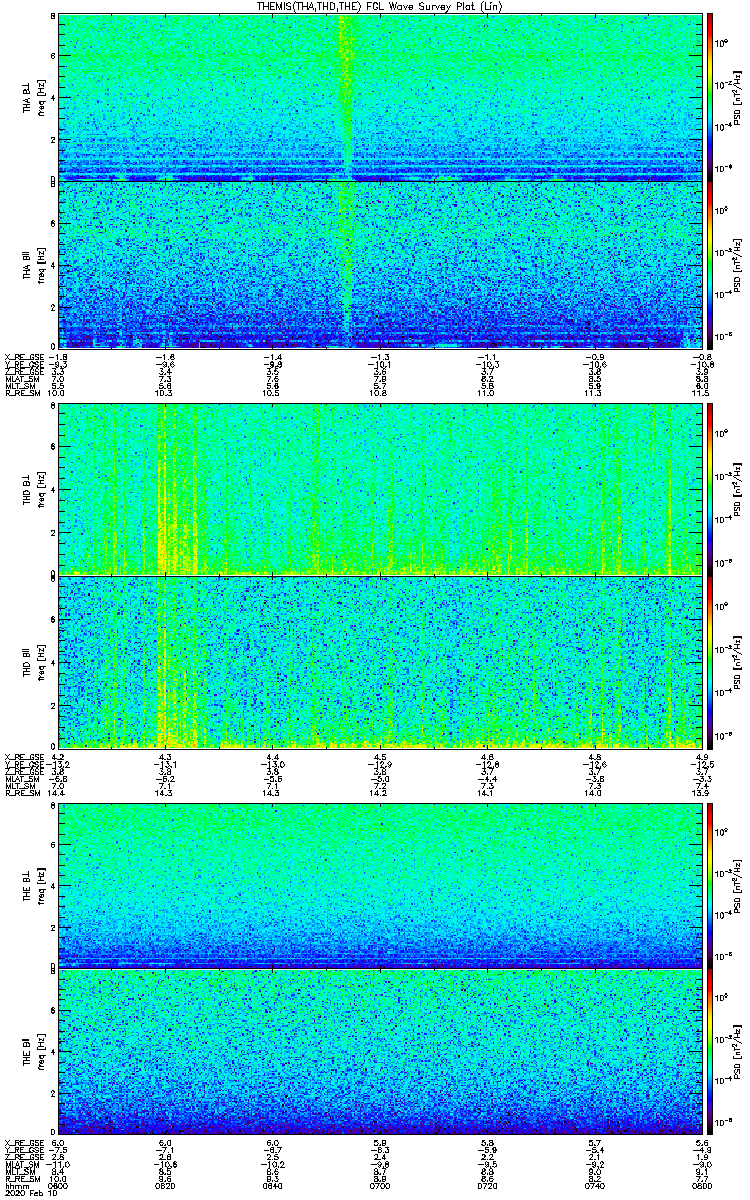The image size is (750, 1200).
Task: Click the color bar beside THE BL panel
Action: (710, 884)
